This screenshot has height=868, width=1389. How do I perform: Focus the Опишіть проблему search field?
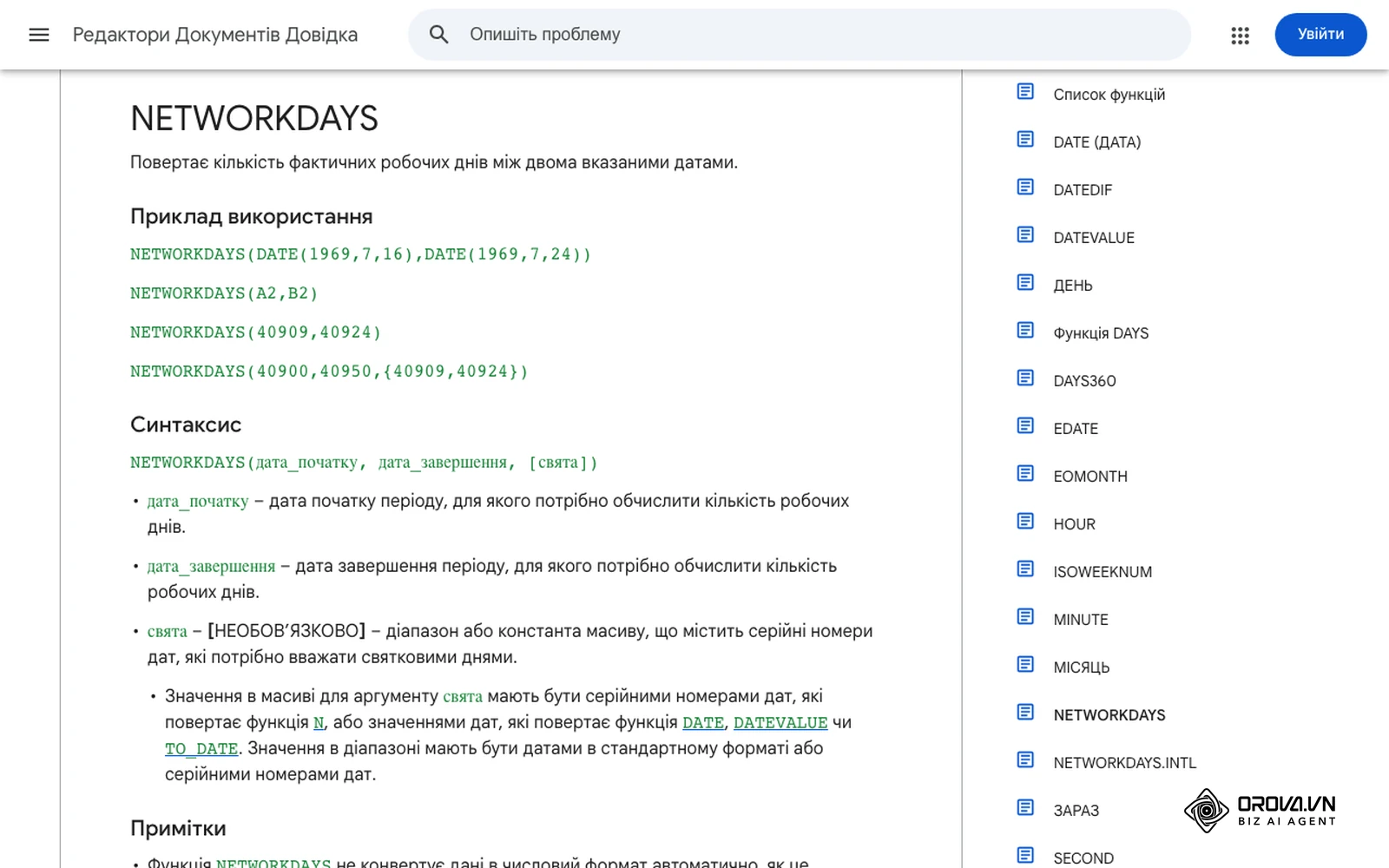(x=799, y=35)
